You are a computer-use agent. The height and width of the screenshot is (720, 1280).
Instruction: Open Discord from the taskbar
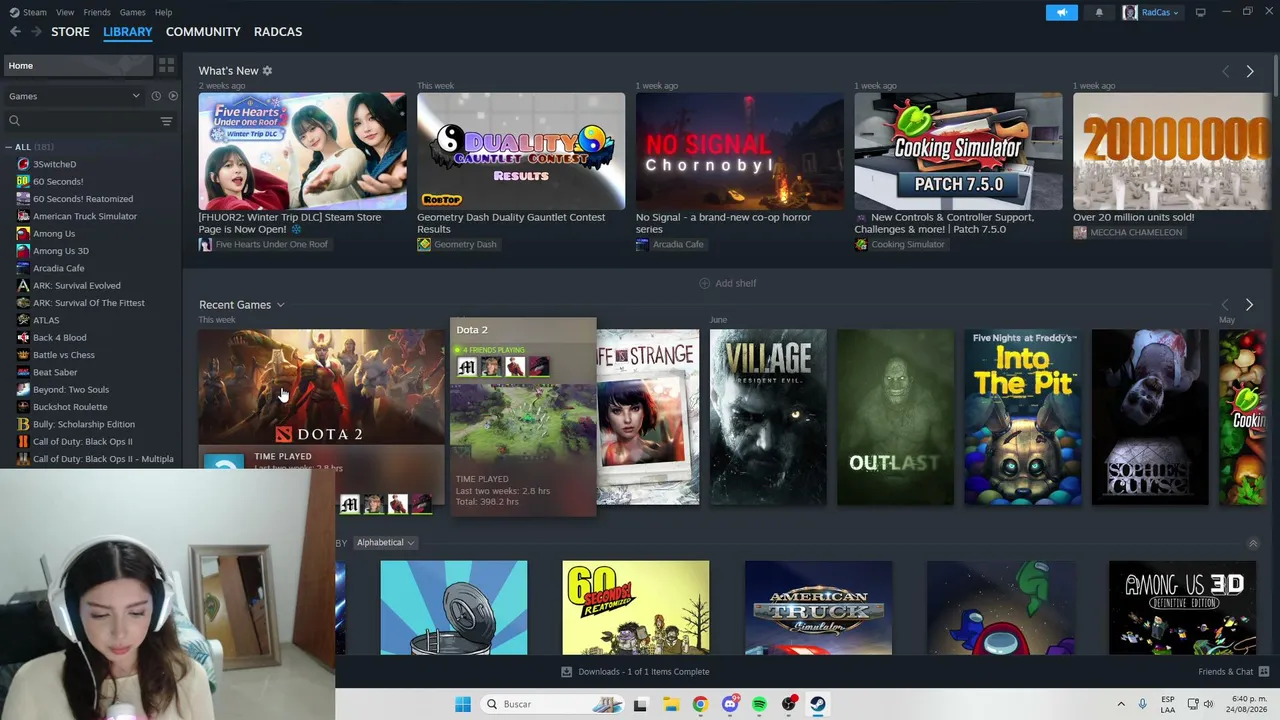tap(730, 704)
